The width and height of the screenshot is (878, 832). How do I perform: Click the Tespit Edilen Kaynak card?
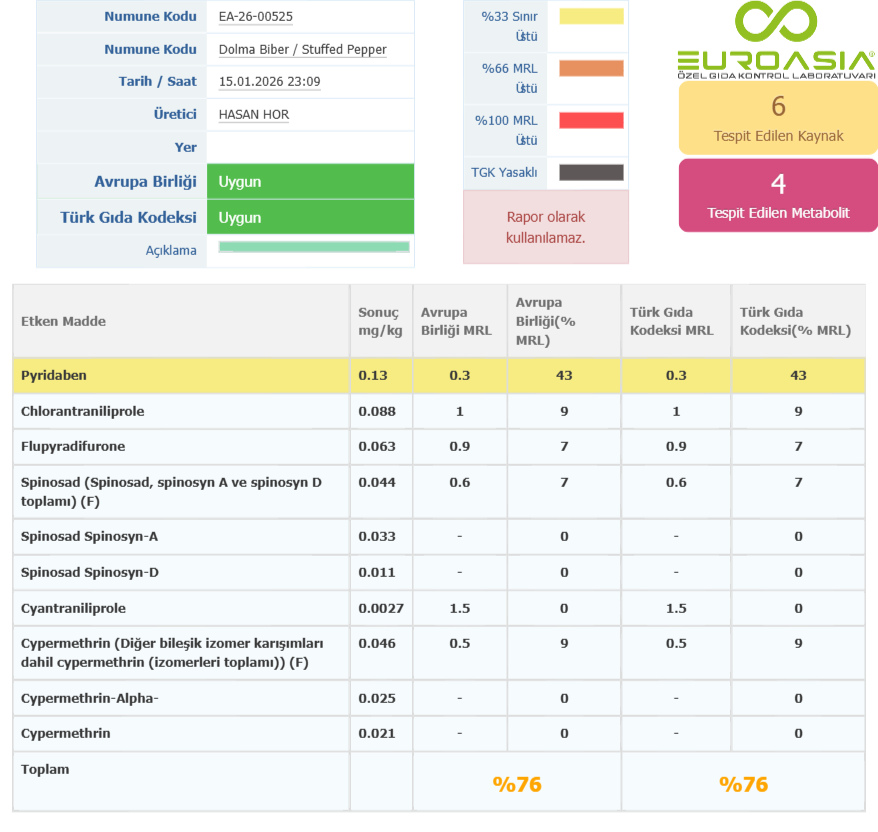tap(778, 117)
